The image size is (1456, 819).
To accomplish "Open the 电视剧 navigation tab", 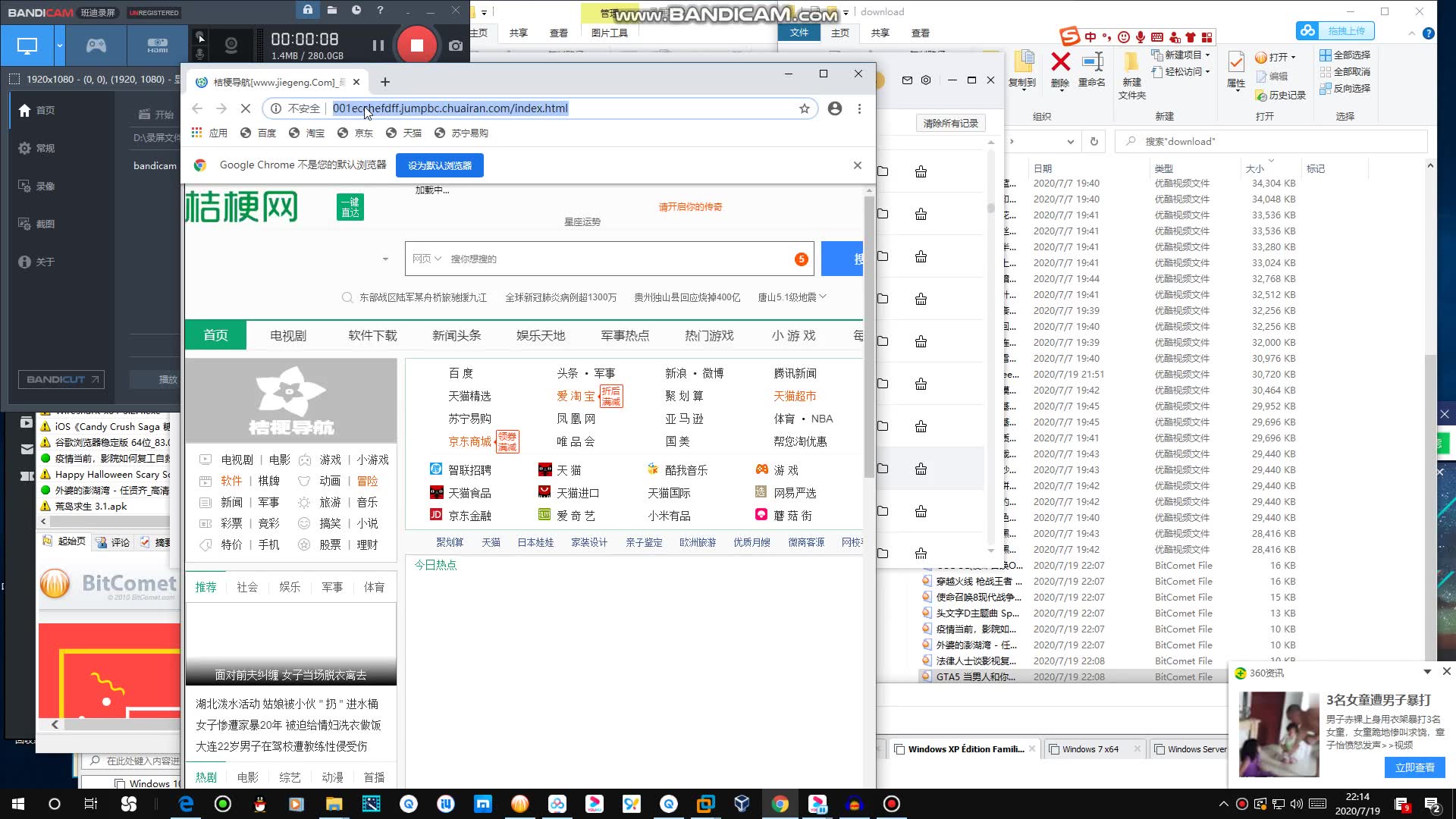I will 288,335.
